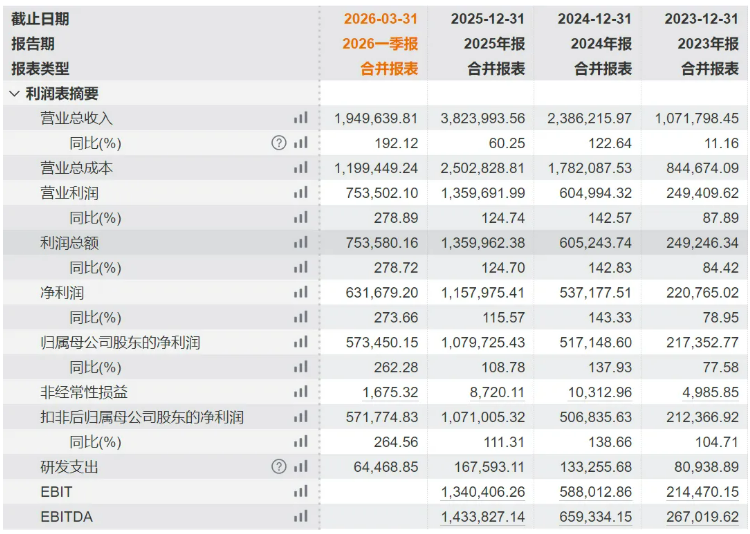Show trend chart for 营业利润
The height and width of the screenshot is (534, 750).
click(300, 193)
